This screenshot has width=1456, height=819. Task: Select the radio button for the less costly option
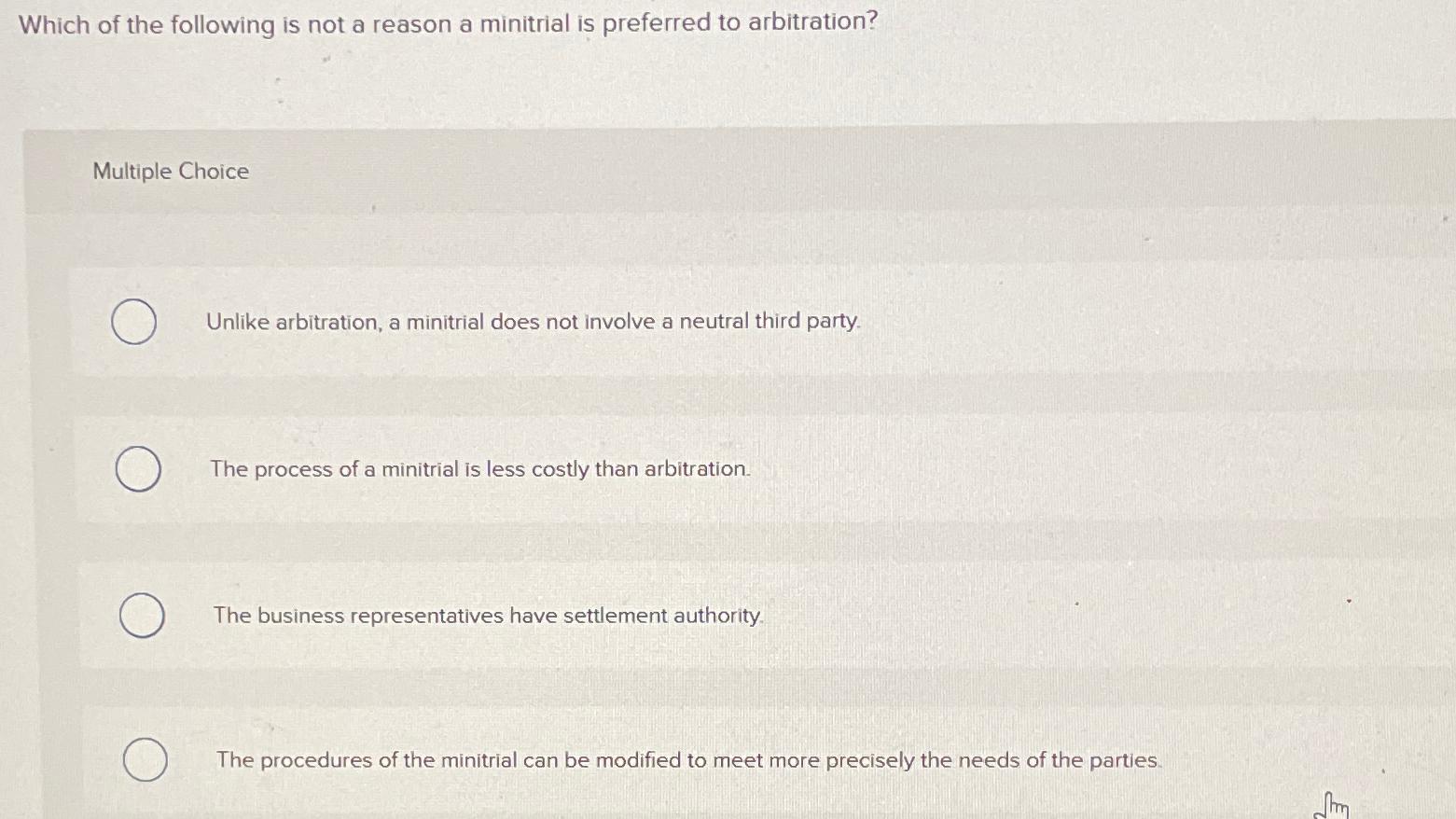pyautogui.click(x=137, y=469)
